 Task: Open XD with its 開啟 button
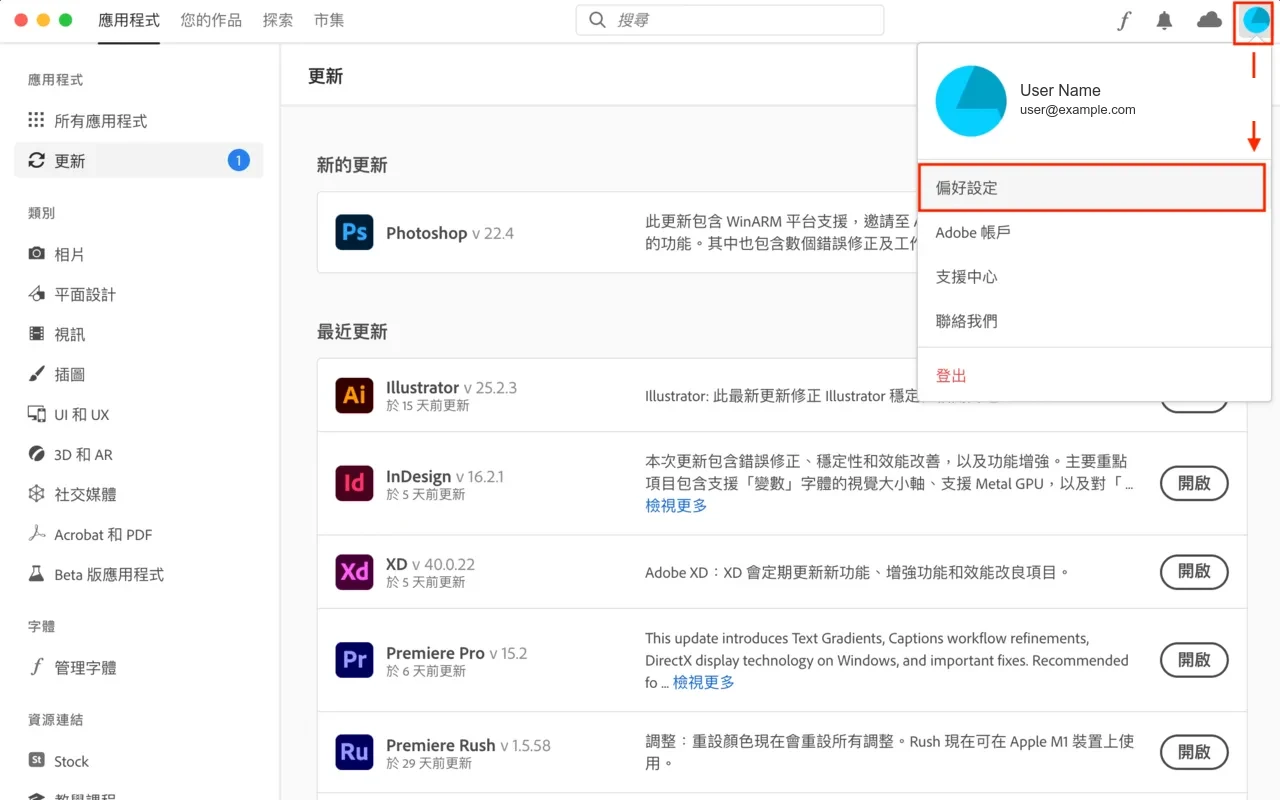coord(1194,571)
